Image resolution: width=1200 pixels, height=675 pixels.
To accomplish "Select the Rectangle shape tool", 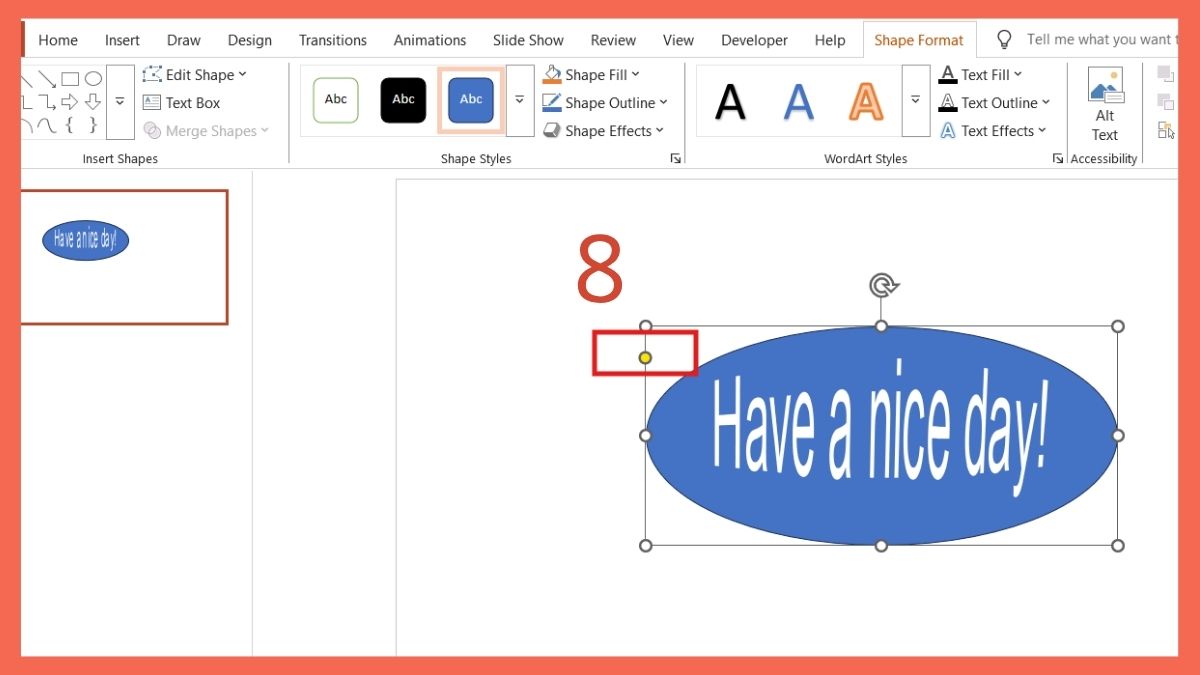I will click(x=70, y=78).
